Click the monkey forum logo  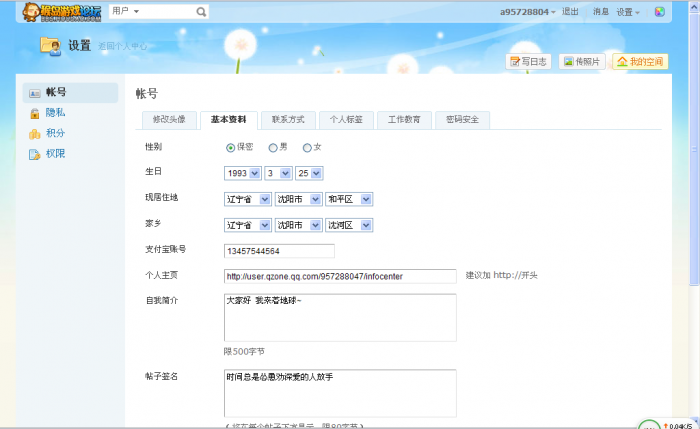[62, 12]
